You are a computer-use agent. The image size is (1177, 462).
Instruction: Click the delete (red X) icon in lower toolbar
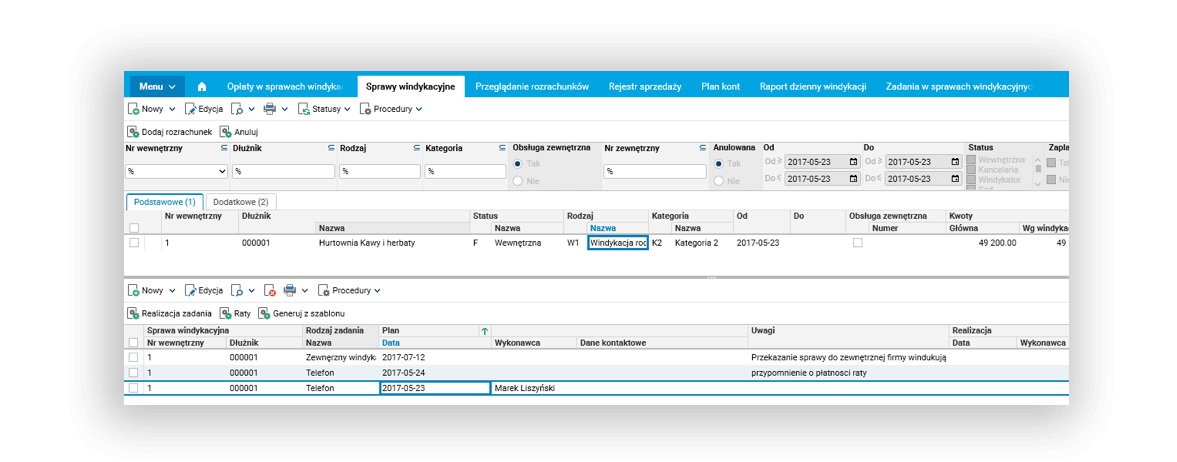point(271,290)
